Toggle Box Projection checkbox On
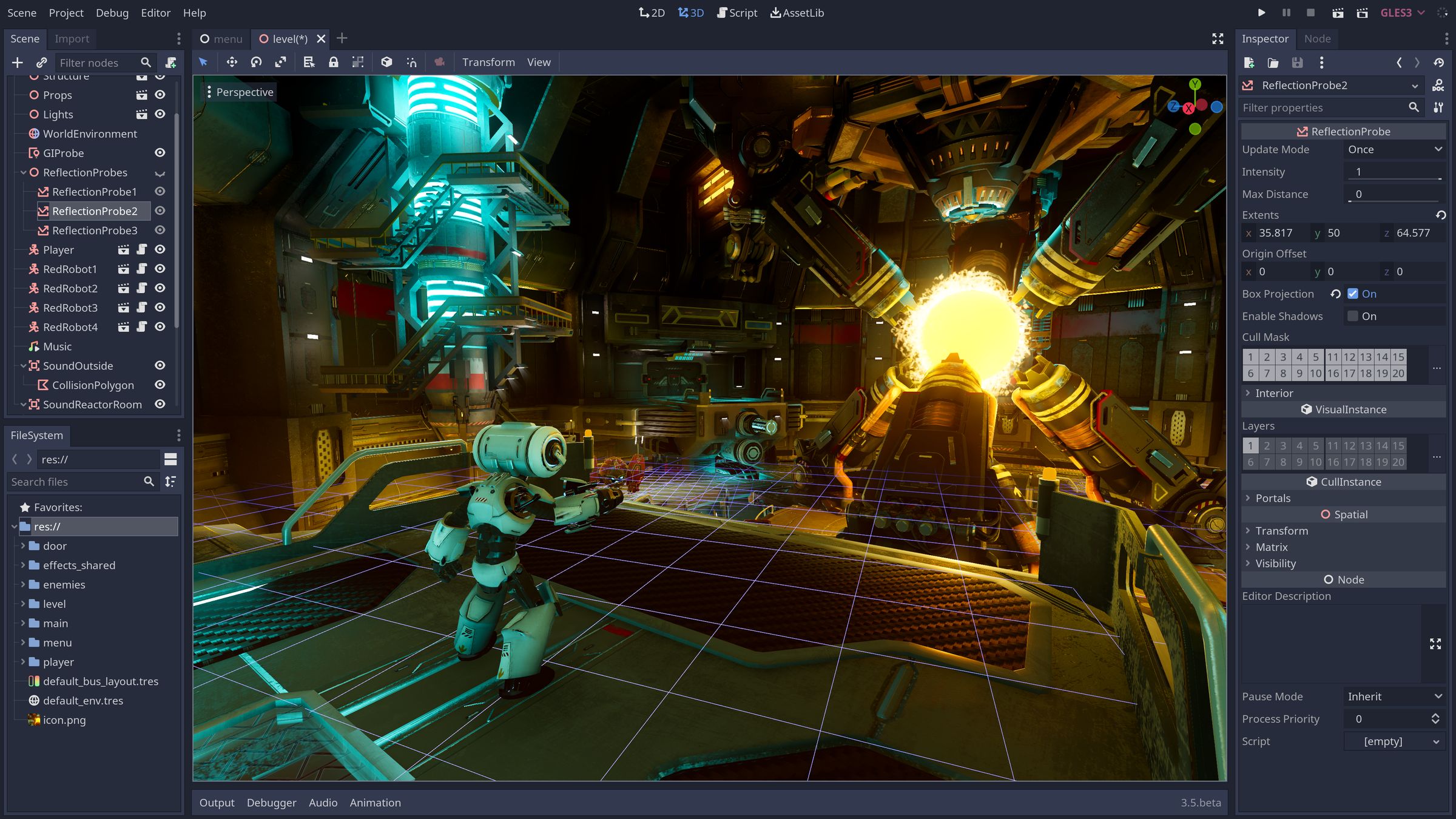This screenshot has width=1456, height=819. [x=1353, y=293]
